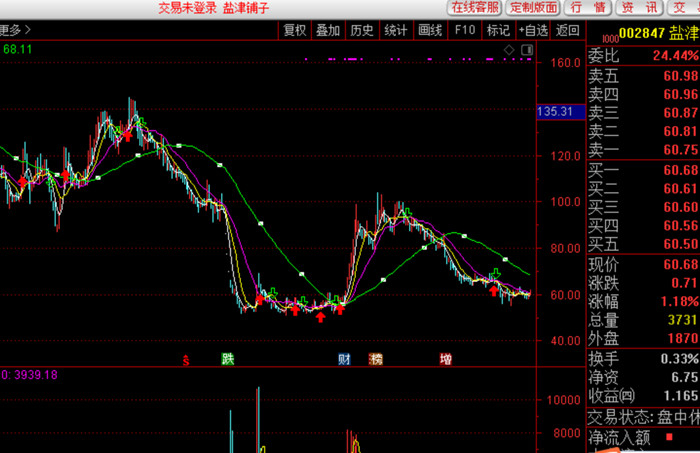This screenshot has width=700, height=453.
Task: Click the red 增 event marker
Action: [x=446, y=359]
